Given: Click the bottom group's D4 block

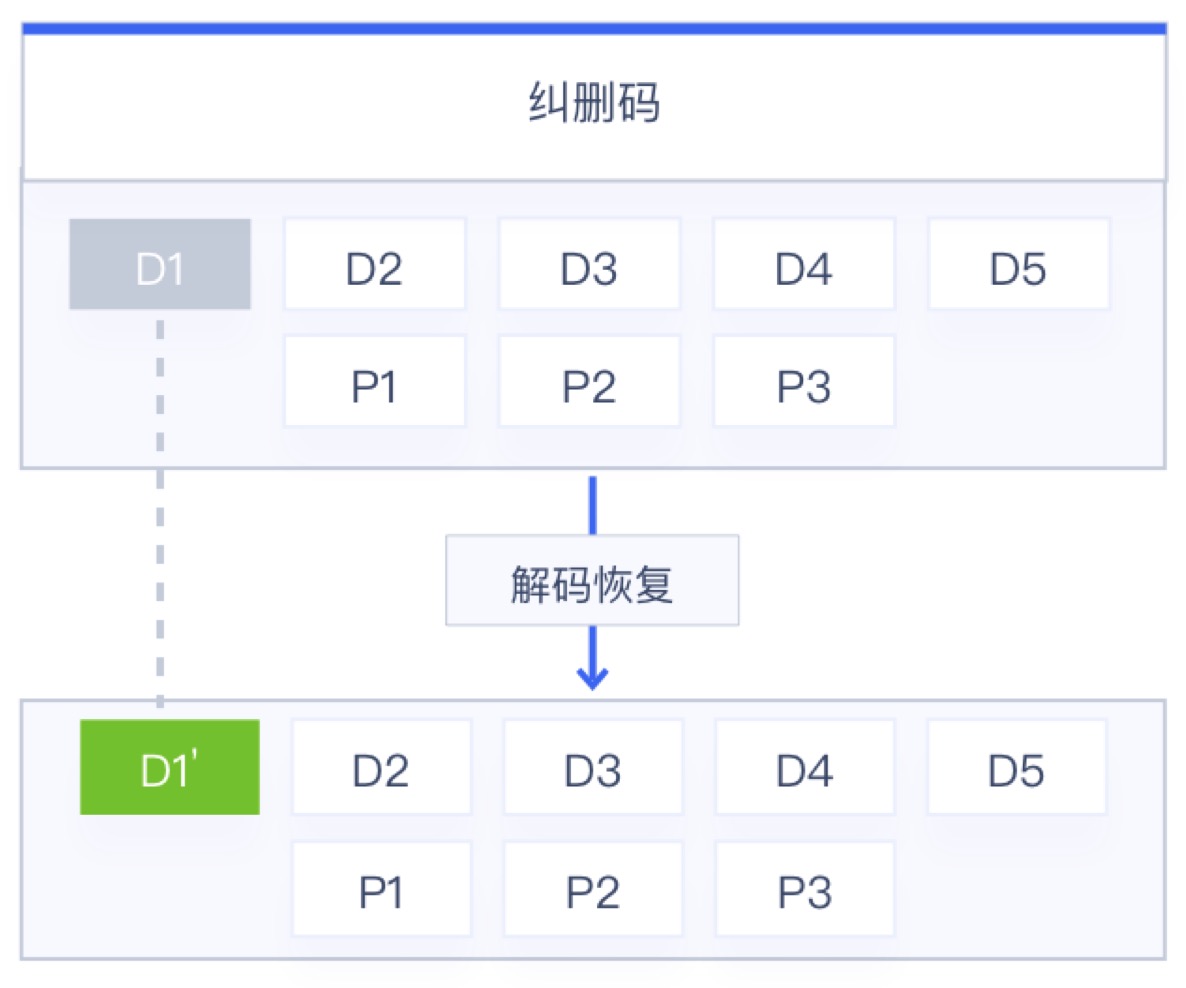Looking at the screenshot, I should (805, 767).
